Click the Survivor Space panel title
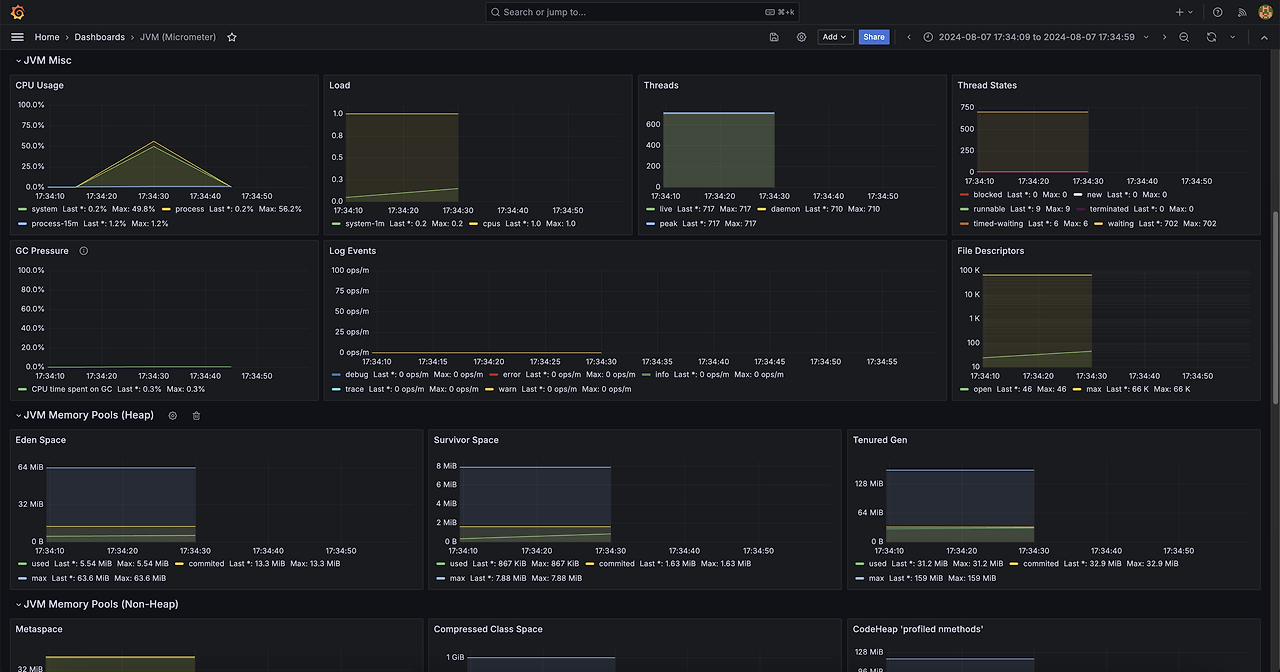The image size is (1280, 672). point(466,440)
